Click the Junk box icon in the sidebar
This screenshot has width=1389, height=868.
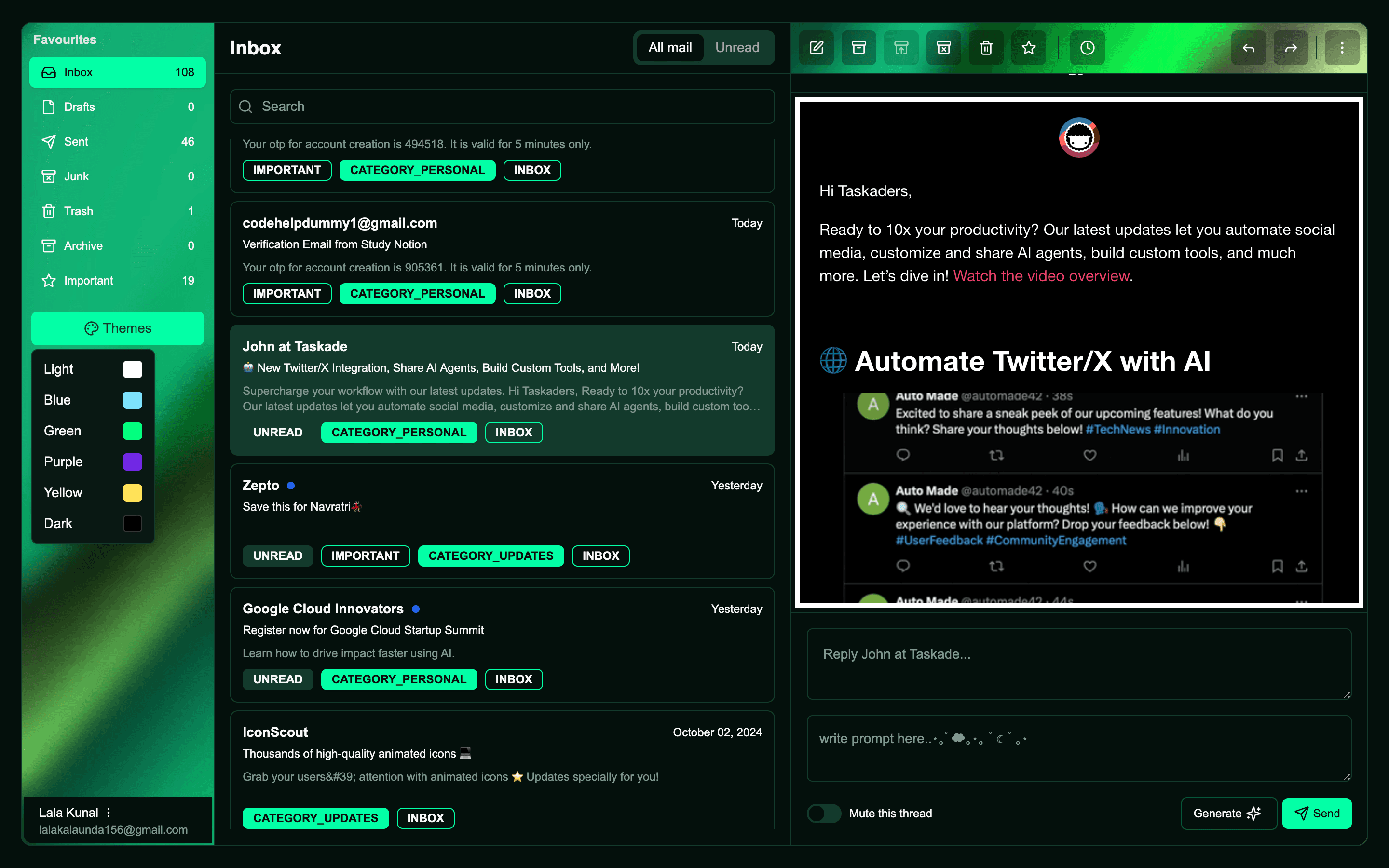click(x=49, y=176)
